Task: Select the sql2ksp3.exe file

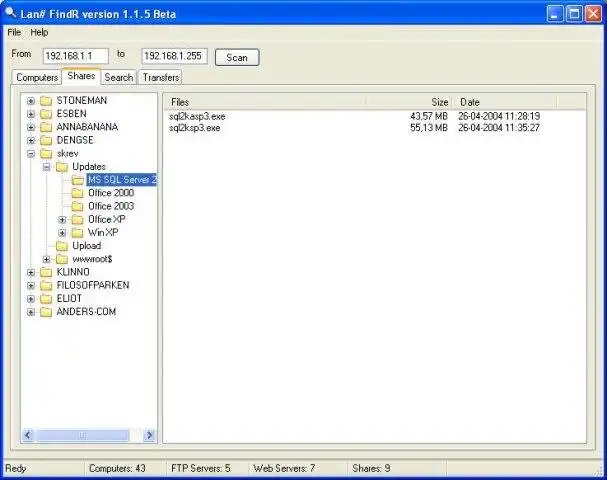Action: pos(194,128)
